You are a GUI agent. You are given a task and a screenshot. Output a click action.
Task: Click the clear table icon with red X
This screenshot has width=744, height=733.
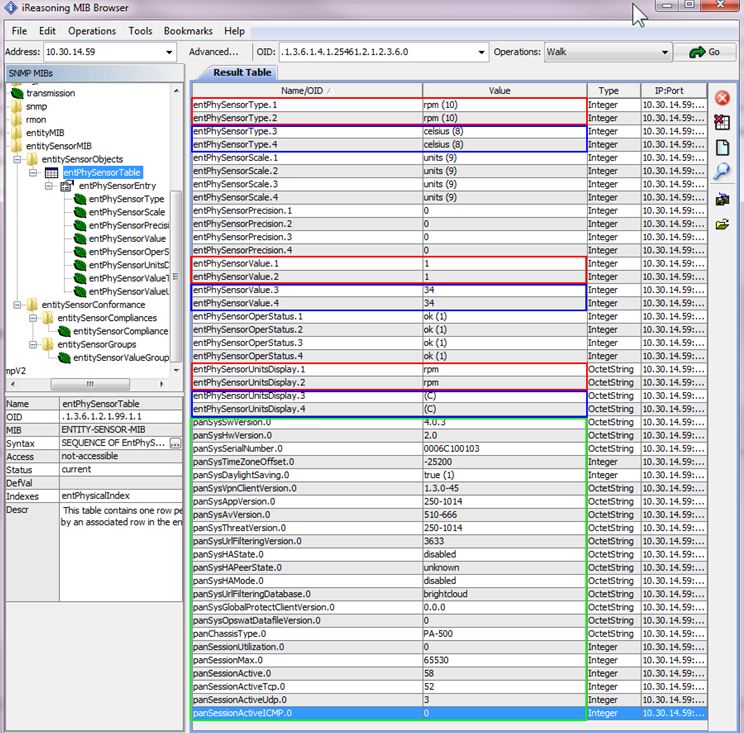coord(722,122)
